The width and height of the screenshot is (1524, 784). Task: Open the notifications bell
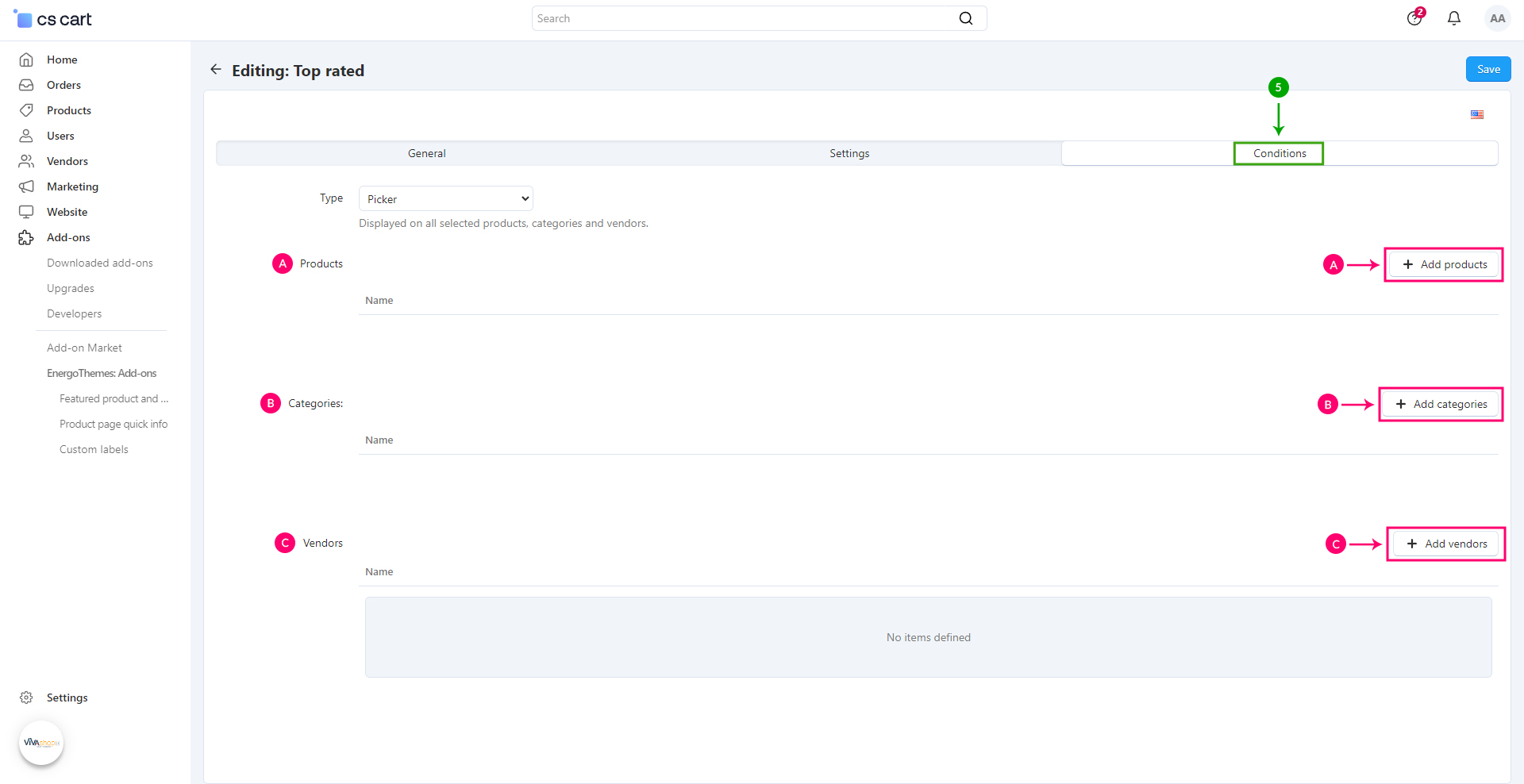tap(1453, 18)
